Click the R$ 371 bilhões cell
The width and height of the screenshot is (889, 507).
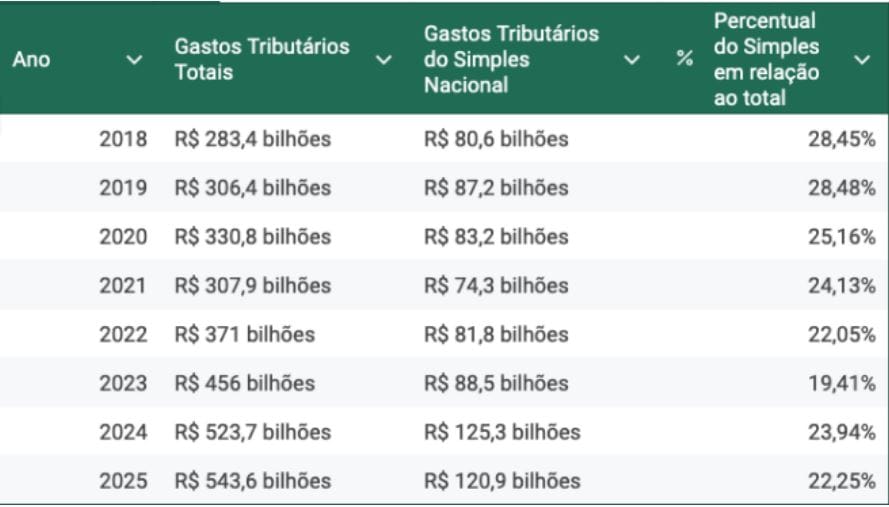pyautogui.click(x=244, y=334)
